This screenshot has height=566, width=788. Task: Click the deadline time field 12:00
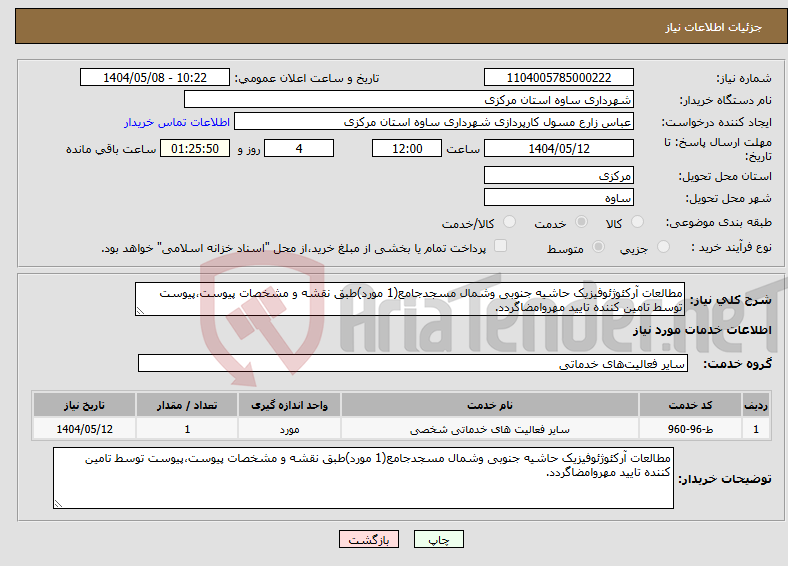pos(407,148)
